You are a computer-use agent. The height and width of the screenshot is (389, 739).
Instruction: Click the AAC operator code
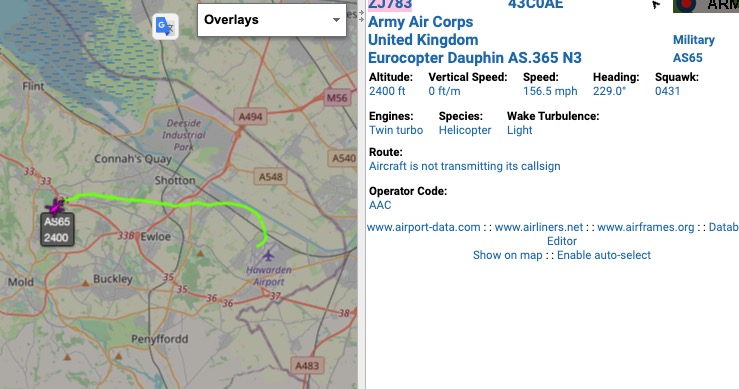click(x=380, y=205)
